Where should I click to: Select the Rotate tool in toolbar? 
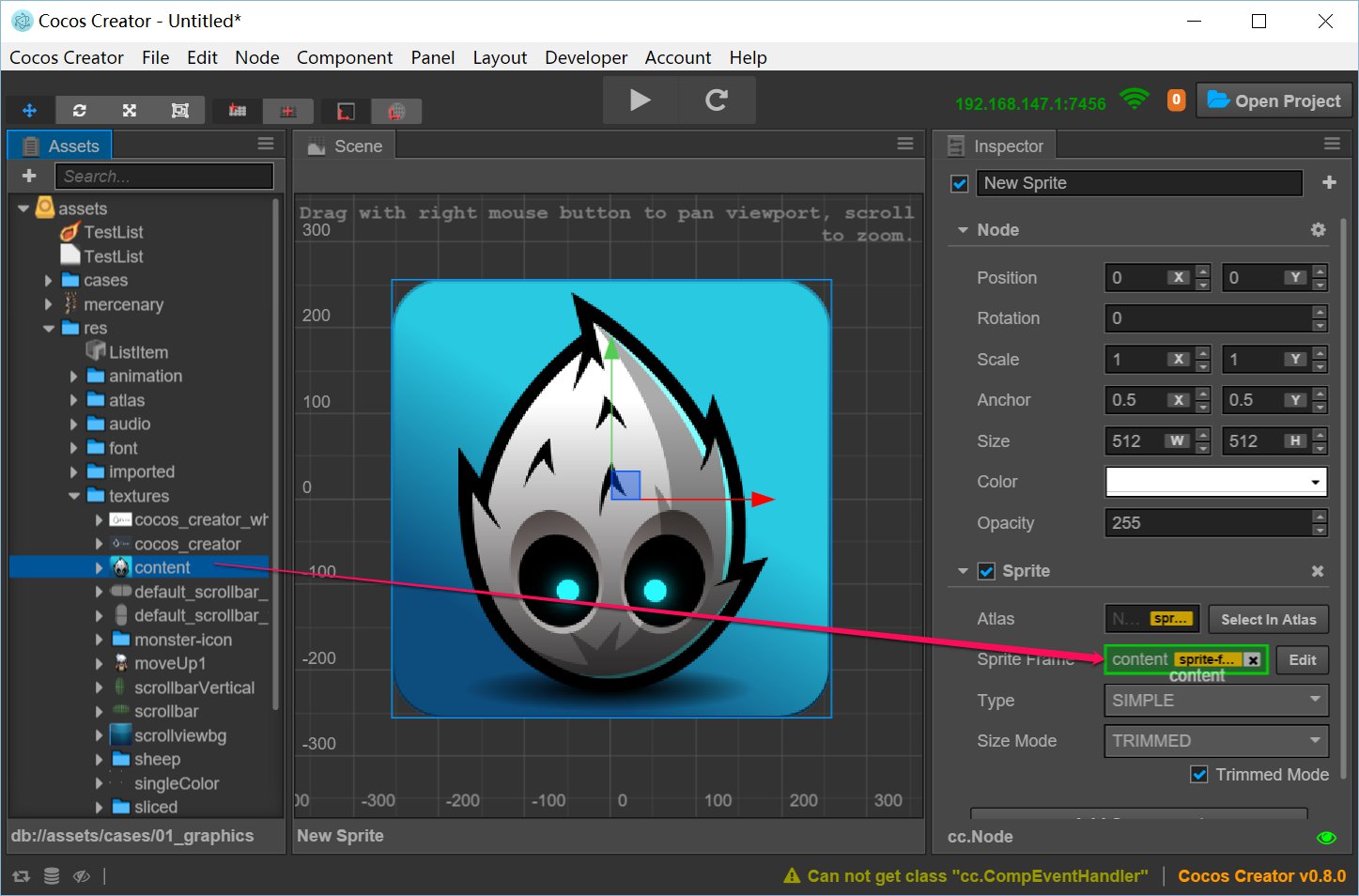[80, 110]
